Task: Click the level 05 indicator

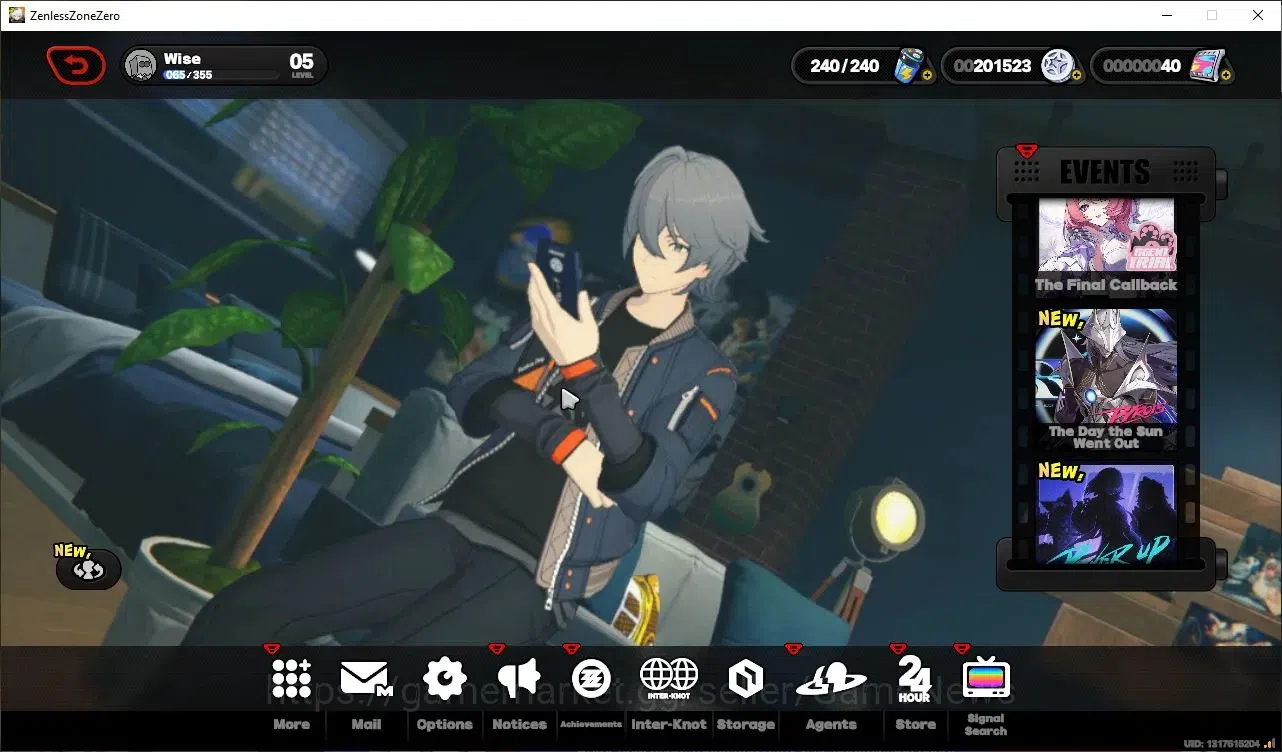Action: click(301, 66)
